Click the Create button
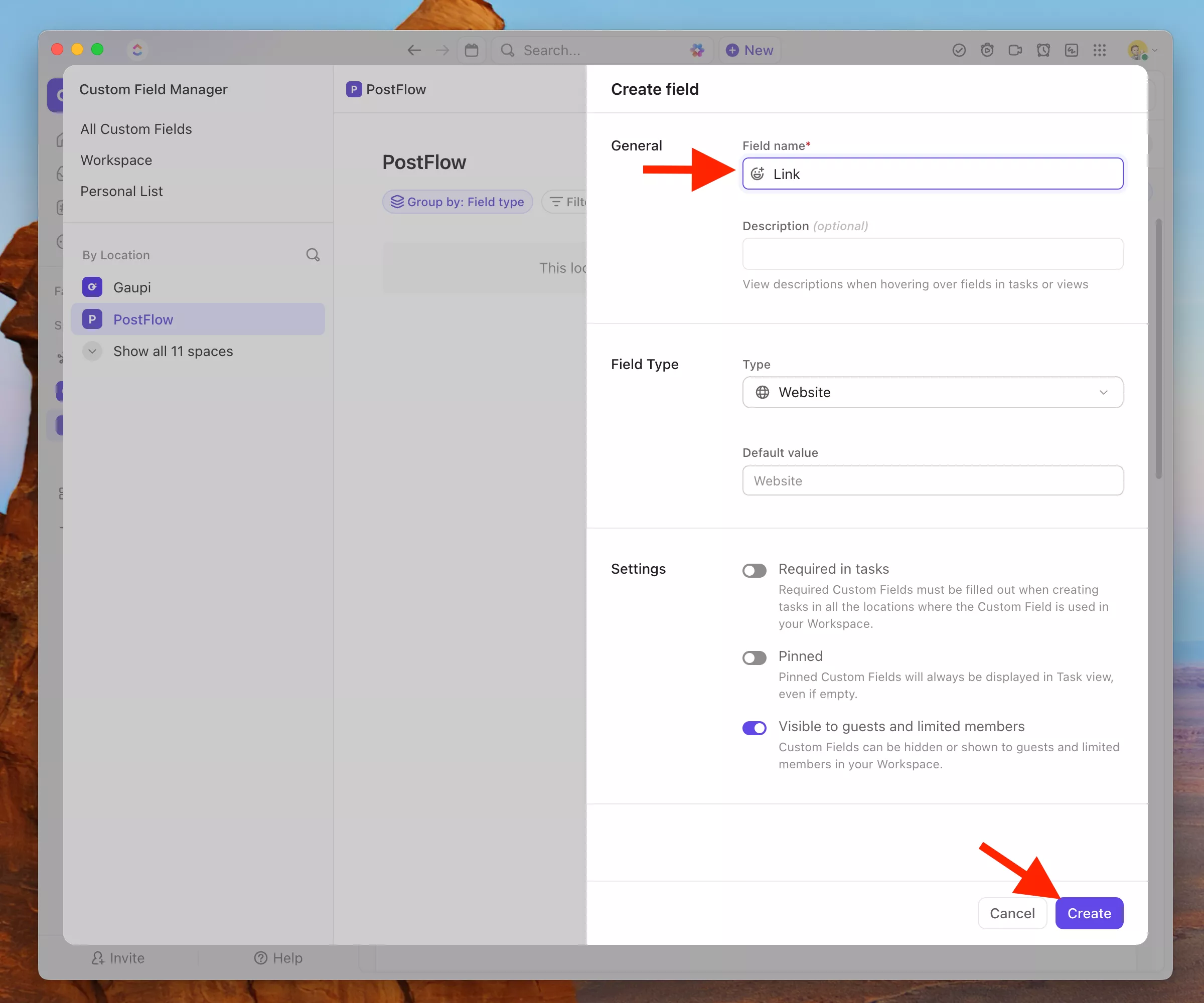This screenshot has height=1003, width=1204. pos(1089,913)
